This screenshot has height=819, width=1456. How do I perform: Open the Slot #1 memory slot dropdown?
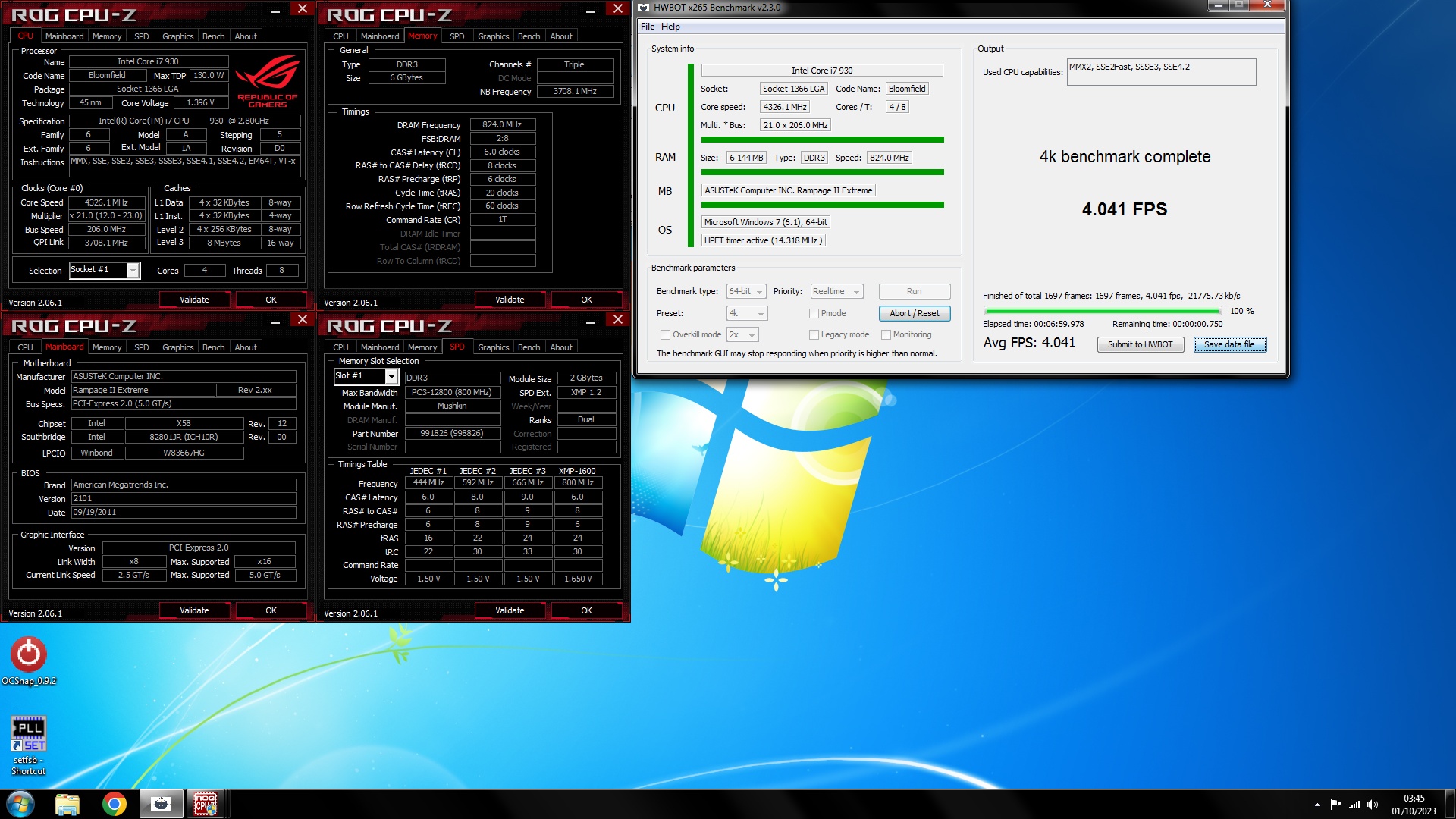(391, 376)
